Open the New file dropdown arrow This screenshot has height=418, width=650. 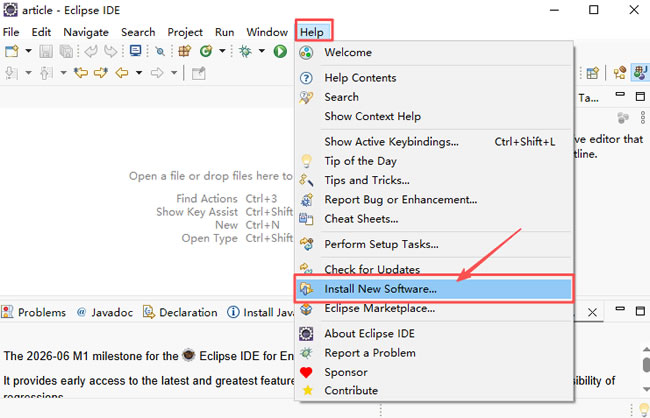tap(27, 51)
